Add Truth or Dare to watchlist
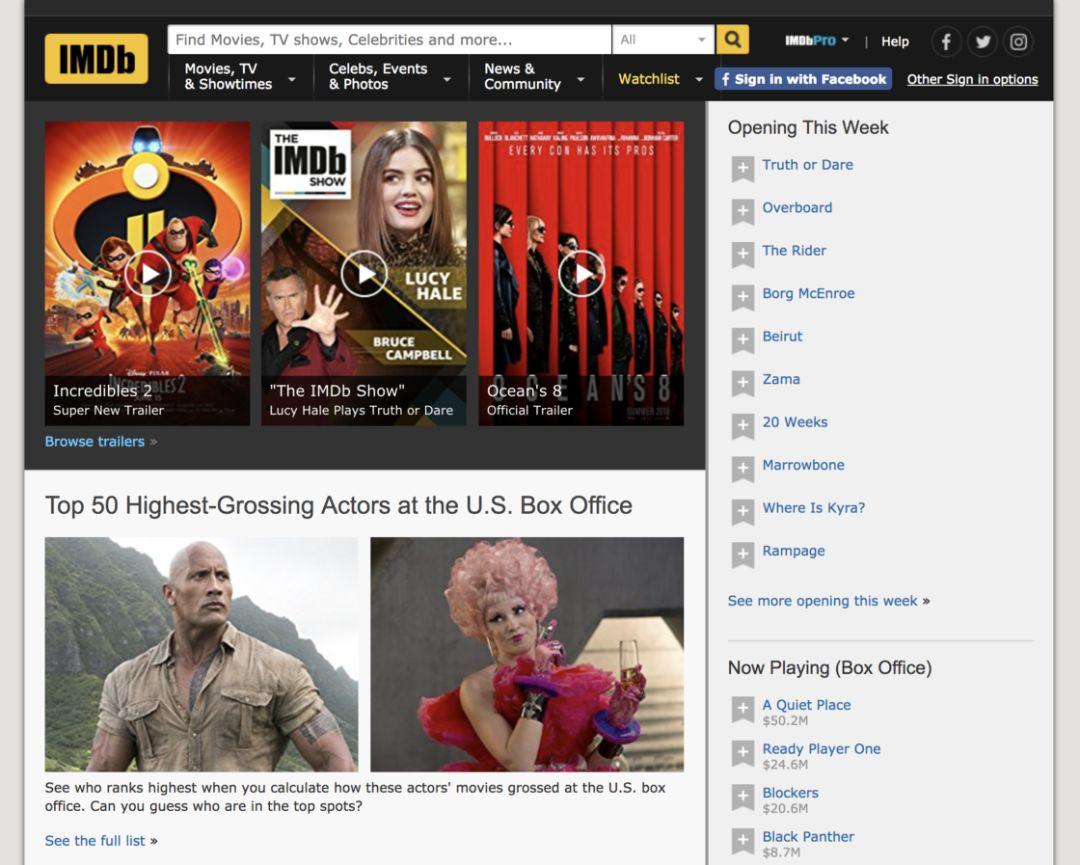 742,169
